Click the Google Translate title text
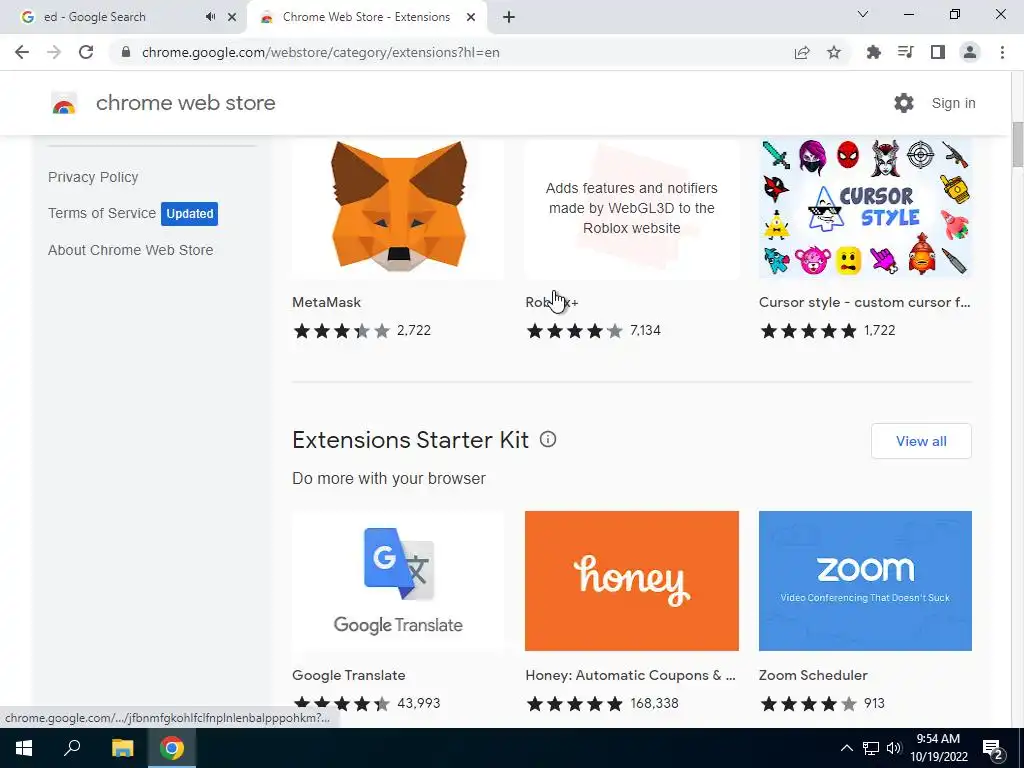 349,675
